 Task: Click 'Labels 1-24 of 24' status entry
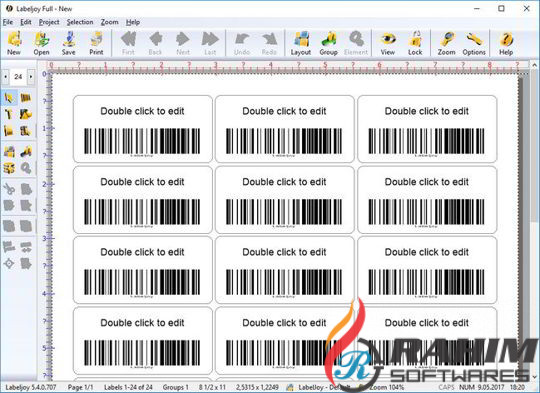(x=128, y=387)
